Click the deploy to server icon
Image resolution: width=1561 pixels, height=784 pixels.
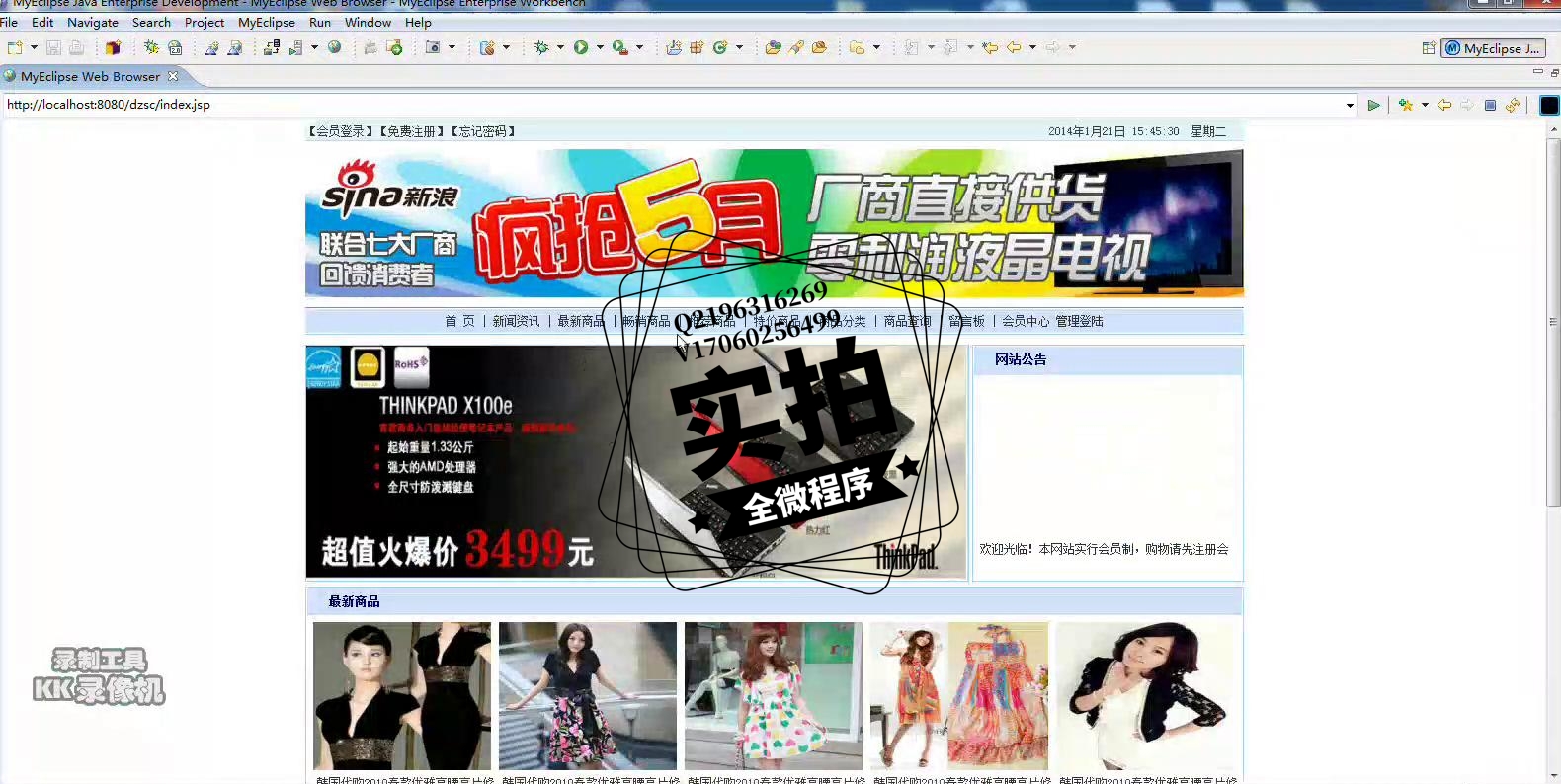click(x=272, y=47)
